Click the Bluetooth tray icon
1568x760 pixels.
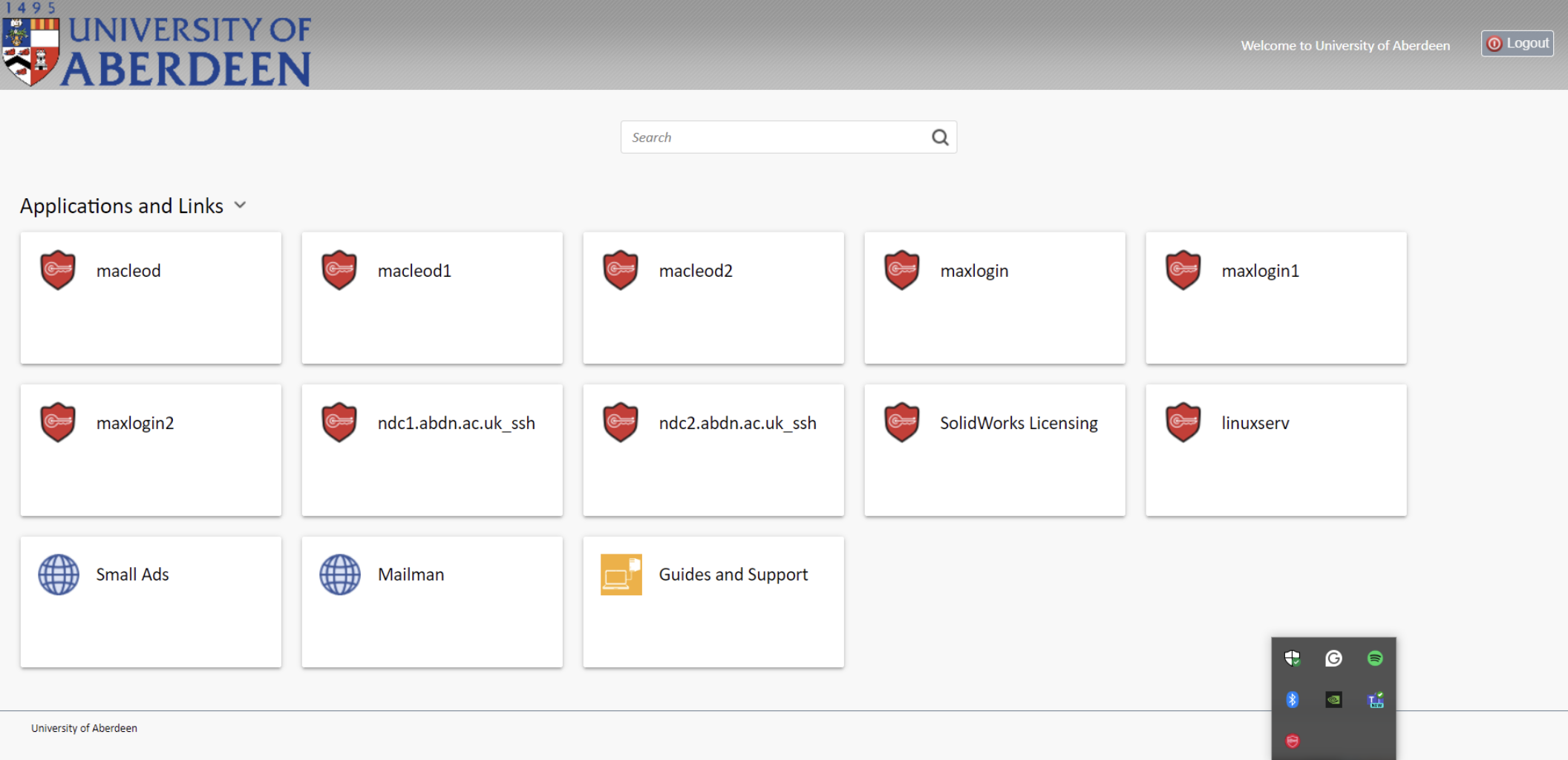[1293, 699]
